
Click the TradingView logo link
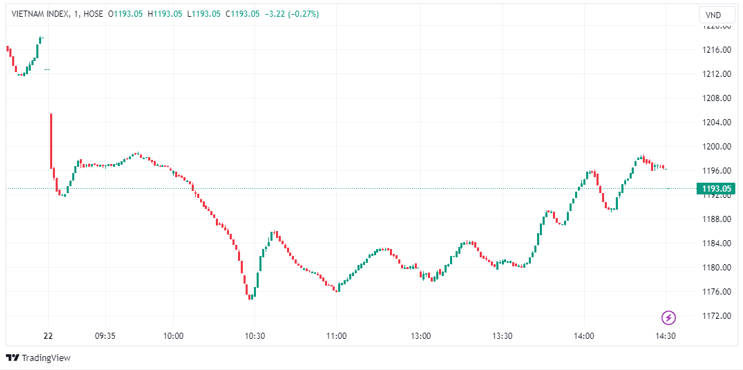pos(38,358)
